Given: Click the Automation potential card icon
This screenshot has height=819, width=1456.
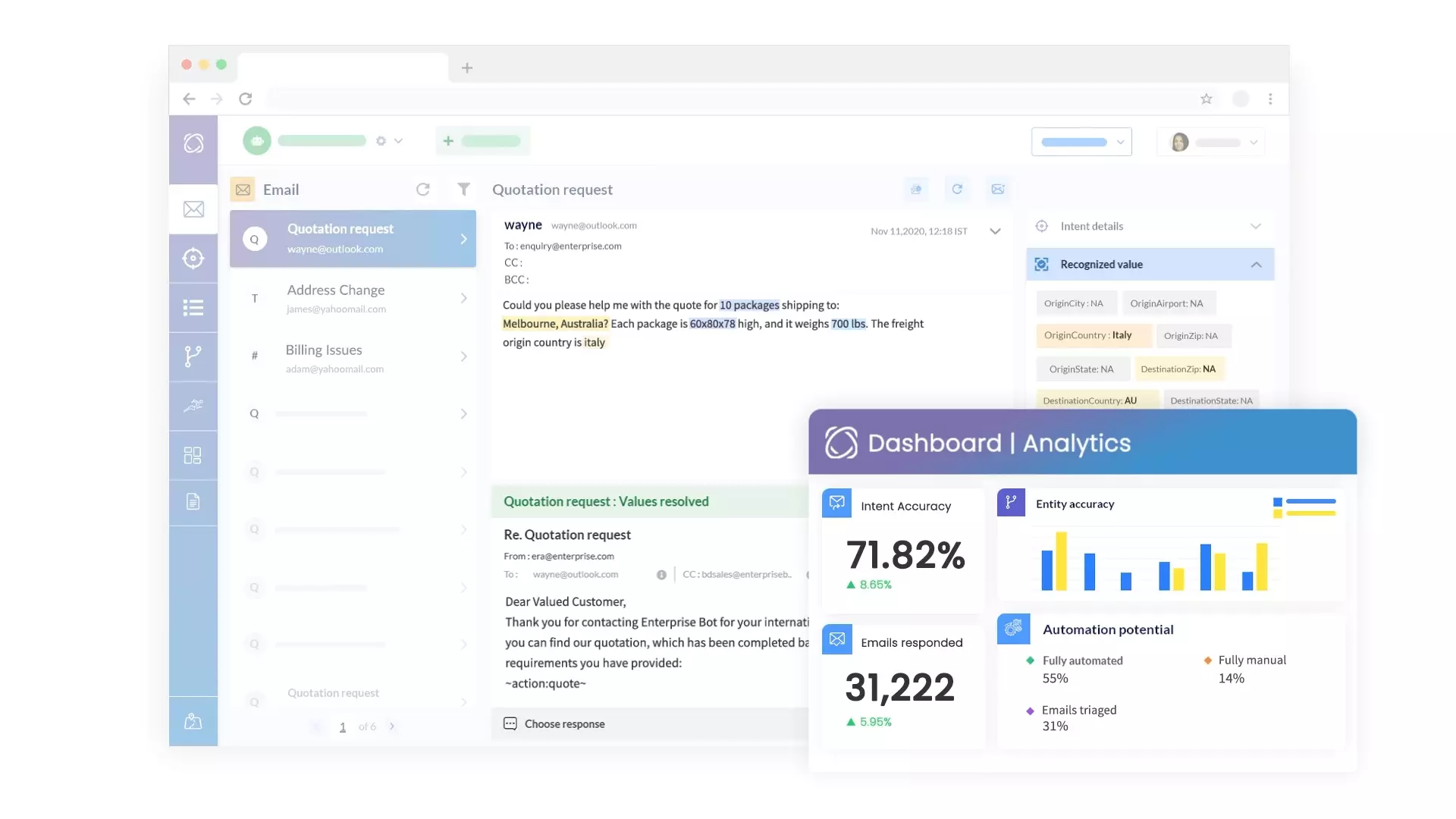Looking at the screenshot, I should [x=1013, y=629].
